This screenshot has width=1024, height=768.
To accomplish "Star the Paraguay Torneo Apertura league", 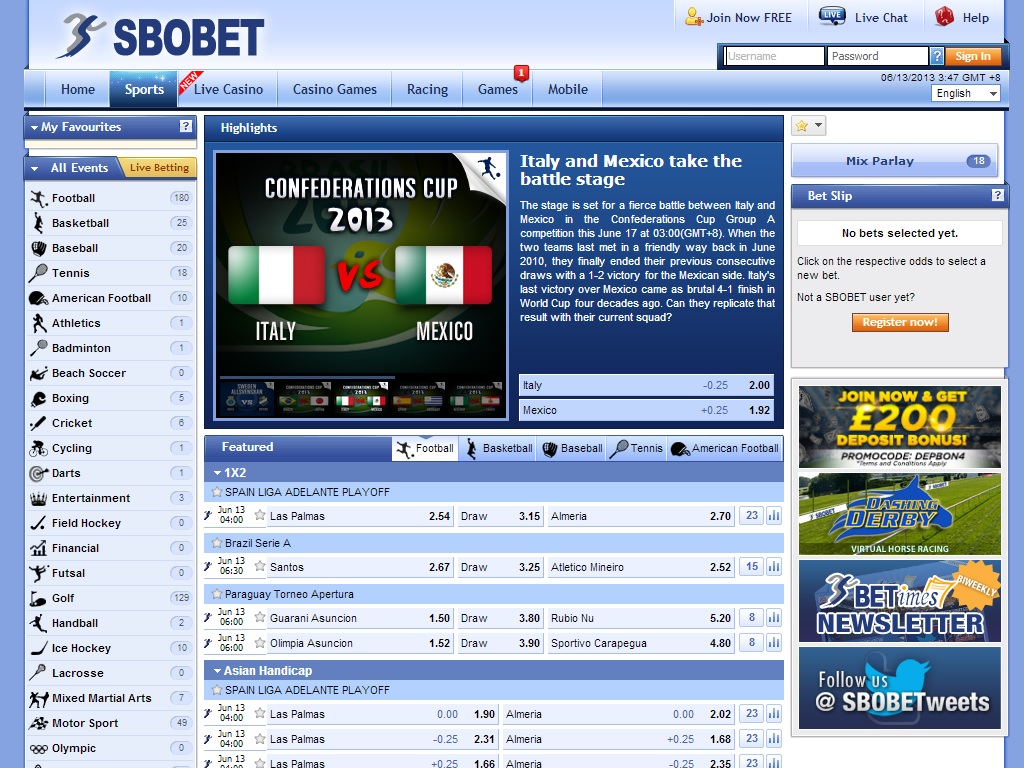I will coord(216,594).
